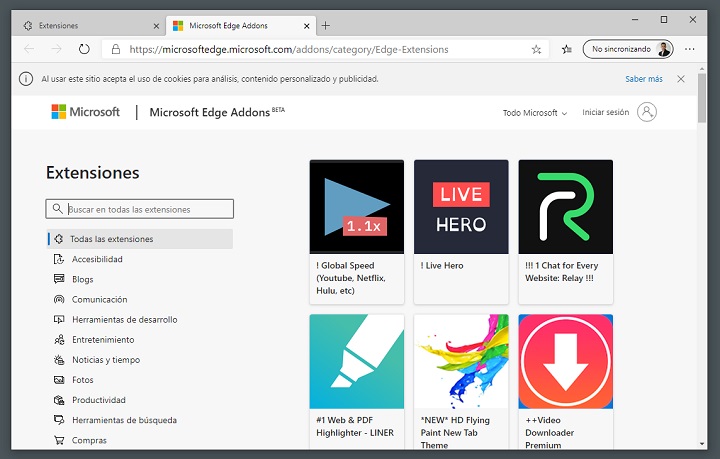Open the LINER highlighter extension thumbnail

357,361
